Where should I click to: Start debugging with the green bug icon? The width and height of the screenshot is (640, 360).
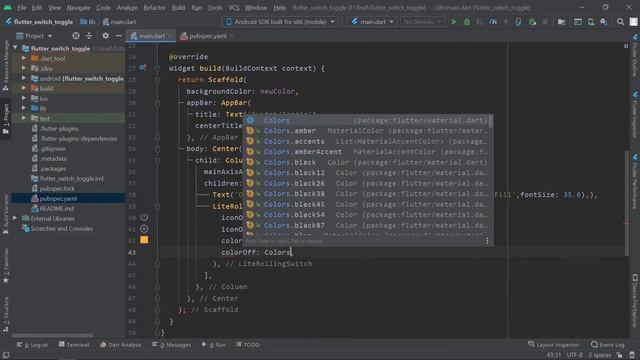[x=467, y=22]
